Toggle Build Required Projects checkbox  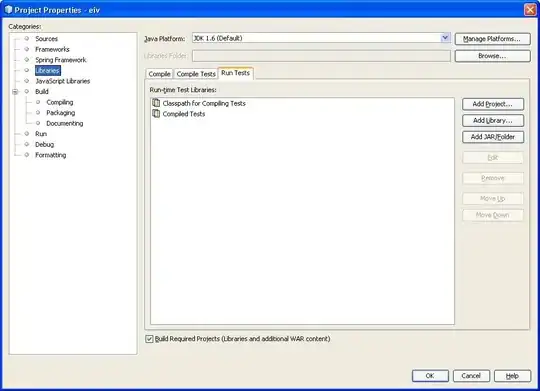(x=149, y=339)
